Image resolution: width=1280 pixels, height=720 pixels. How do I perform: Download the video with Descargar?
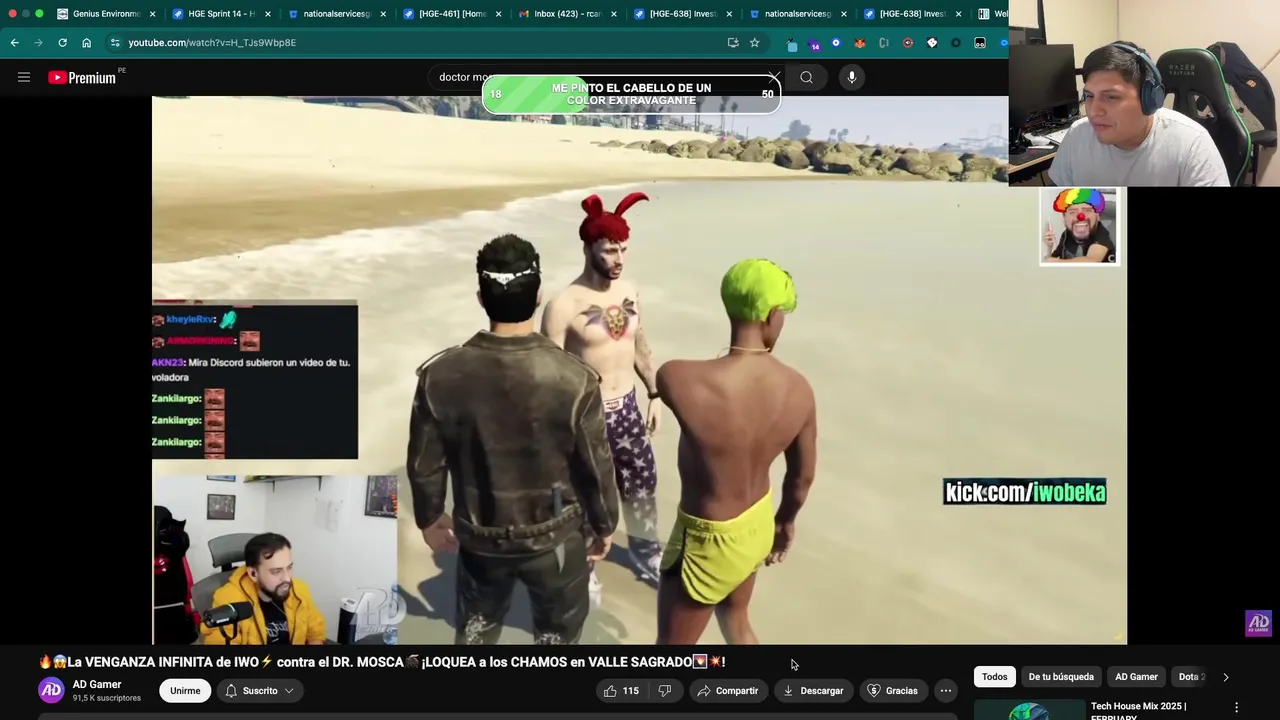(813, 690)
